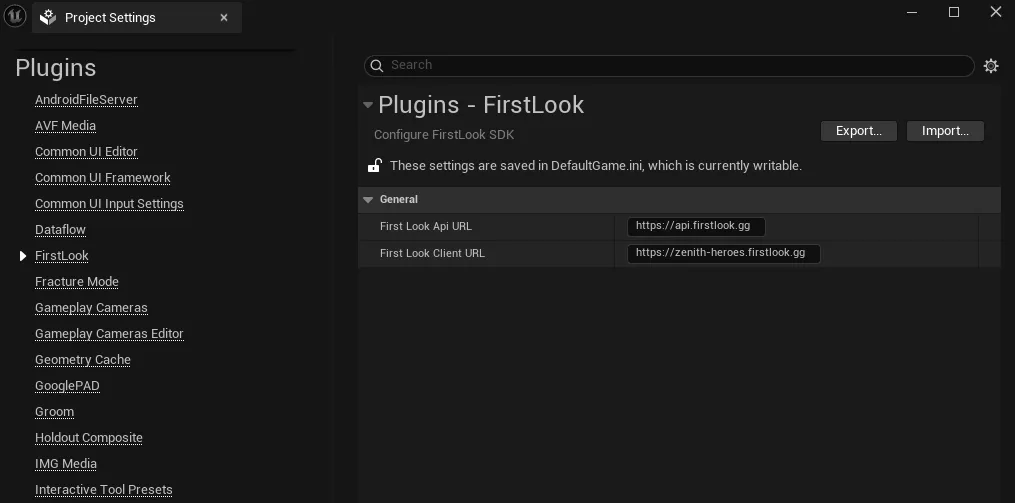Select the FirstLook plugin entry
1015x503 pixels.
click(x=61, y=256)
